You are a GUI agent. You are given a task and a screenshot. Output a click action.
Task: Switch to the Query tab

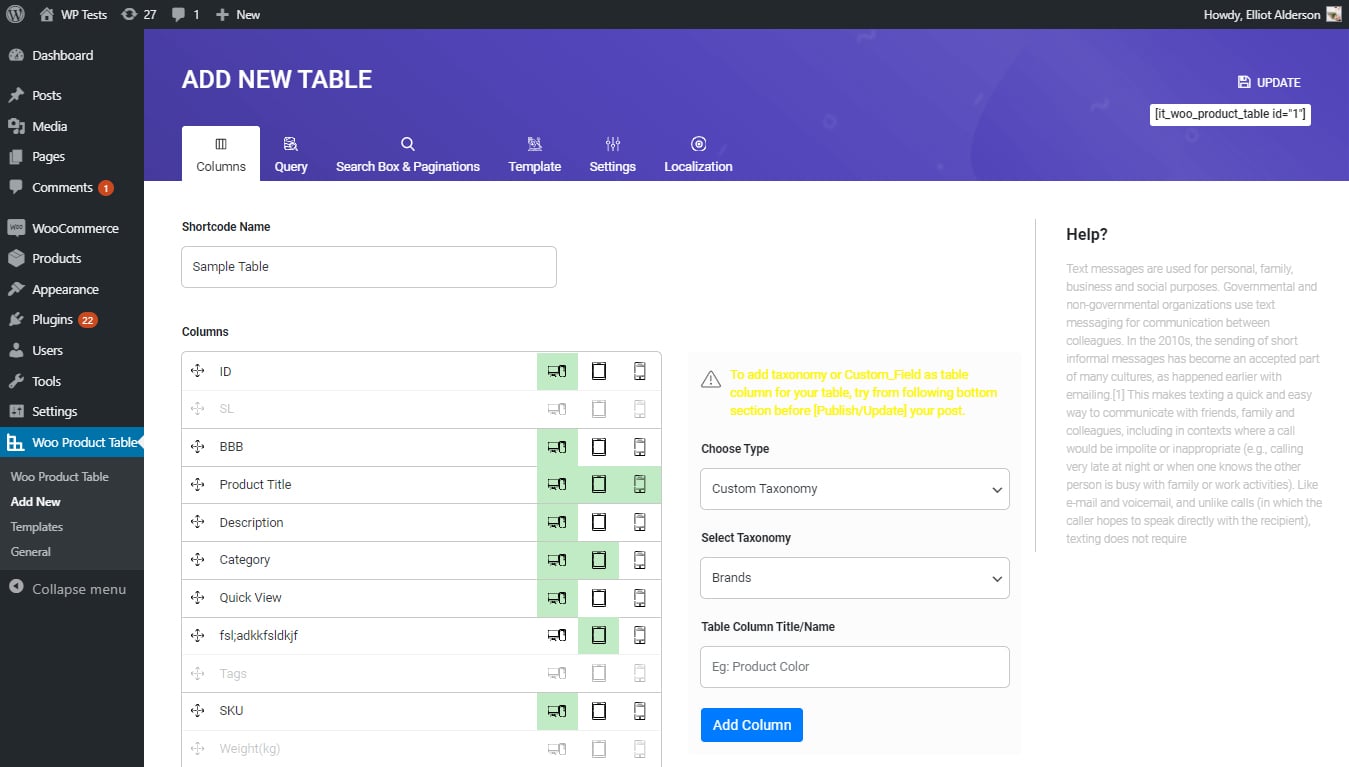coord(291,154)
